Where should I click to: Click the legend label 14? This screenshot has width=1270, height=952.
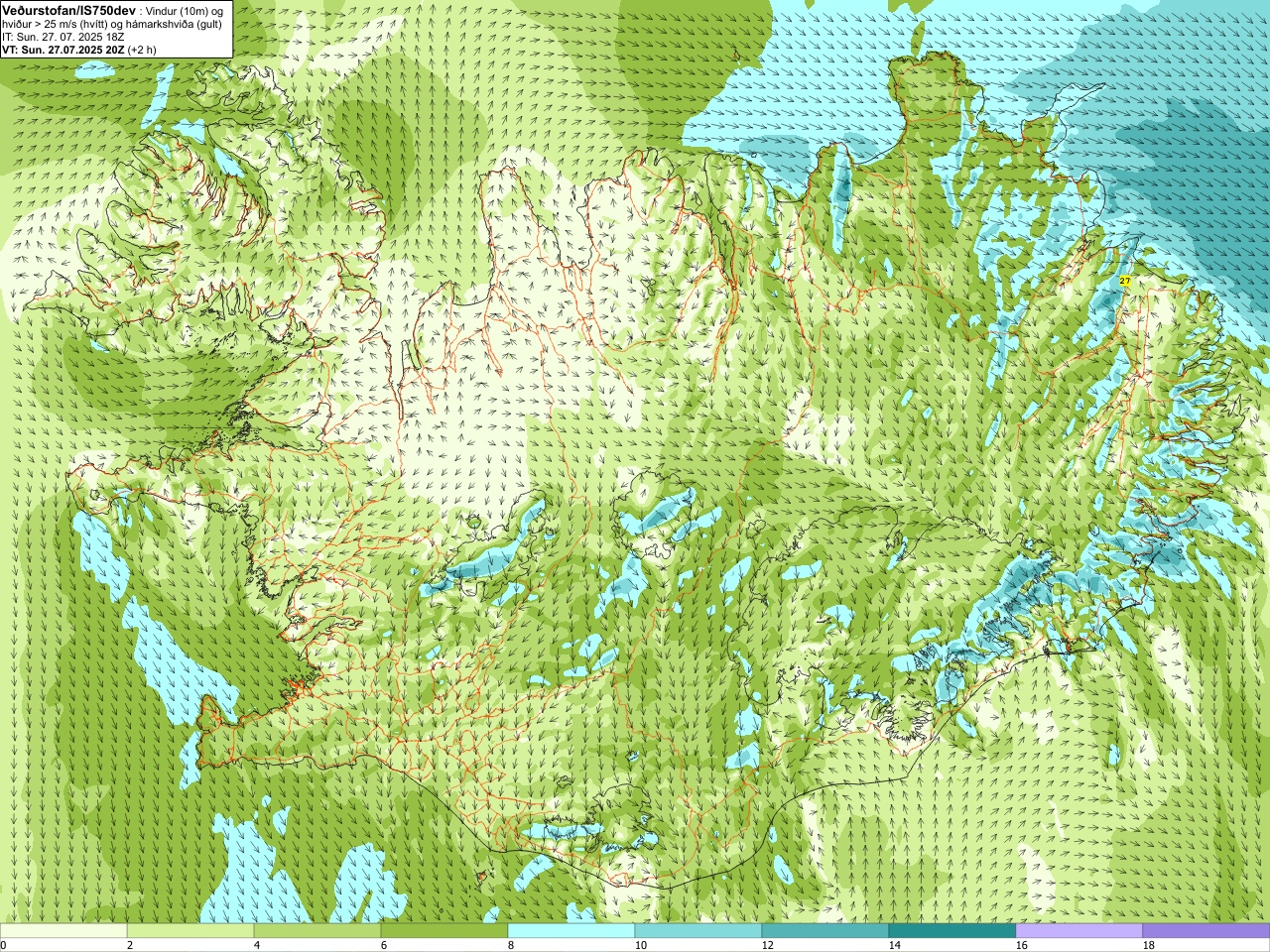(894, 945)
